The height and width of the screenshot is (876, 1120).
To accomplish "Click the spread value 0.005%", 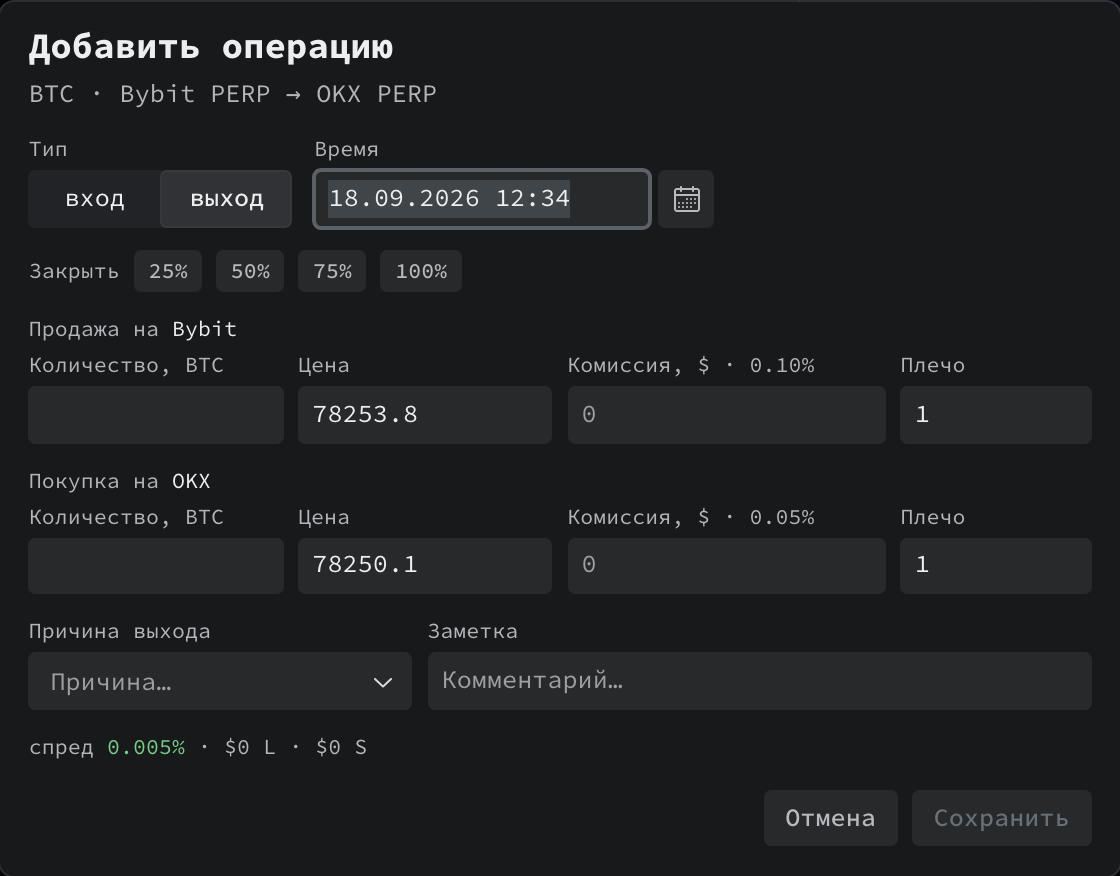I will [146, 747].
